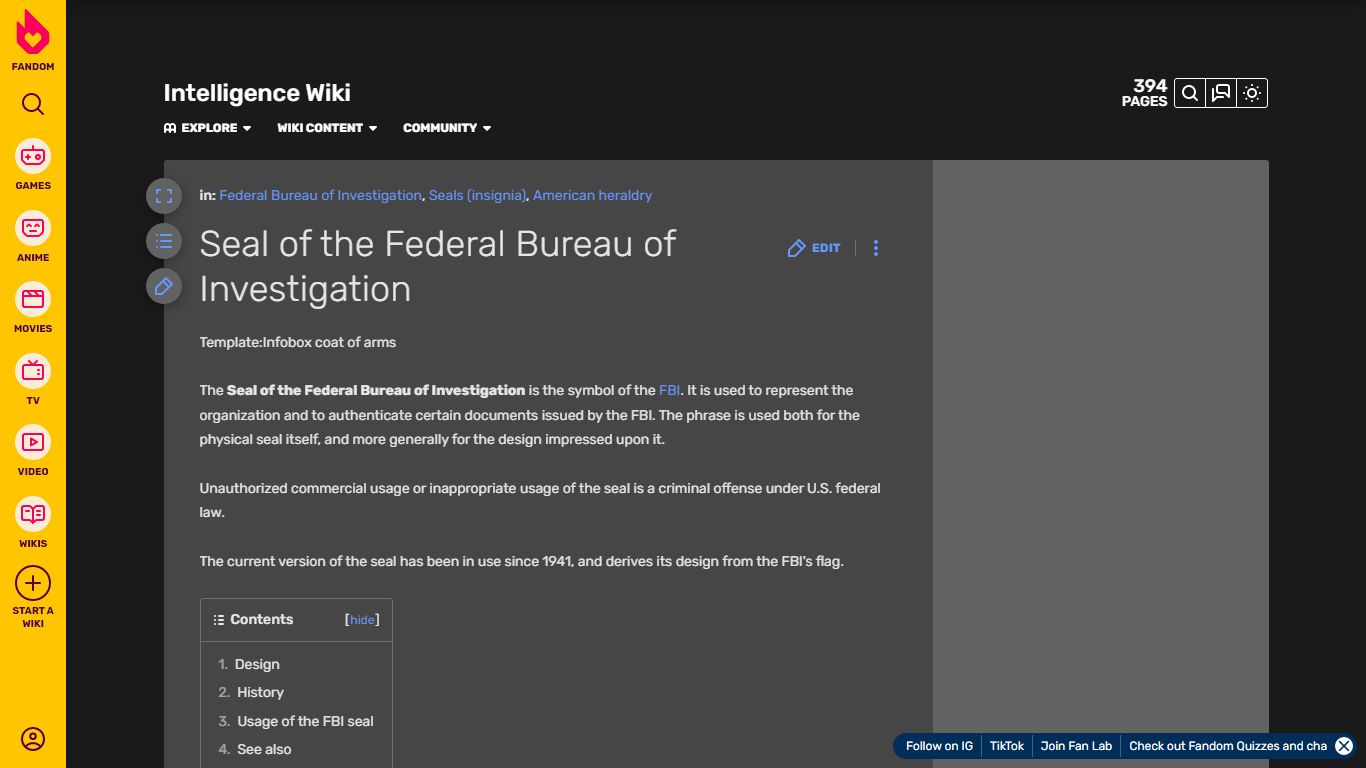Expand the Wiki Content menu
This screenshot has width=1366, height=768.
pyautogui.click(x=327, y=128)
